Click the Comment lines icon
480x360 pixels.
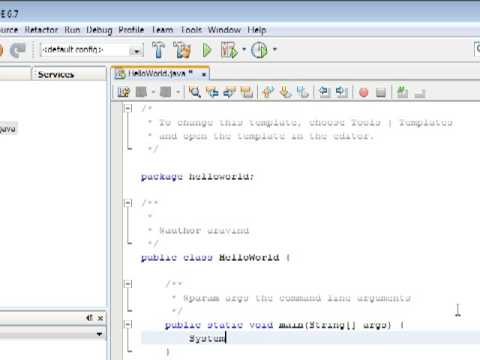(402, 92)
